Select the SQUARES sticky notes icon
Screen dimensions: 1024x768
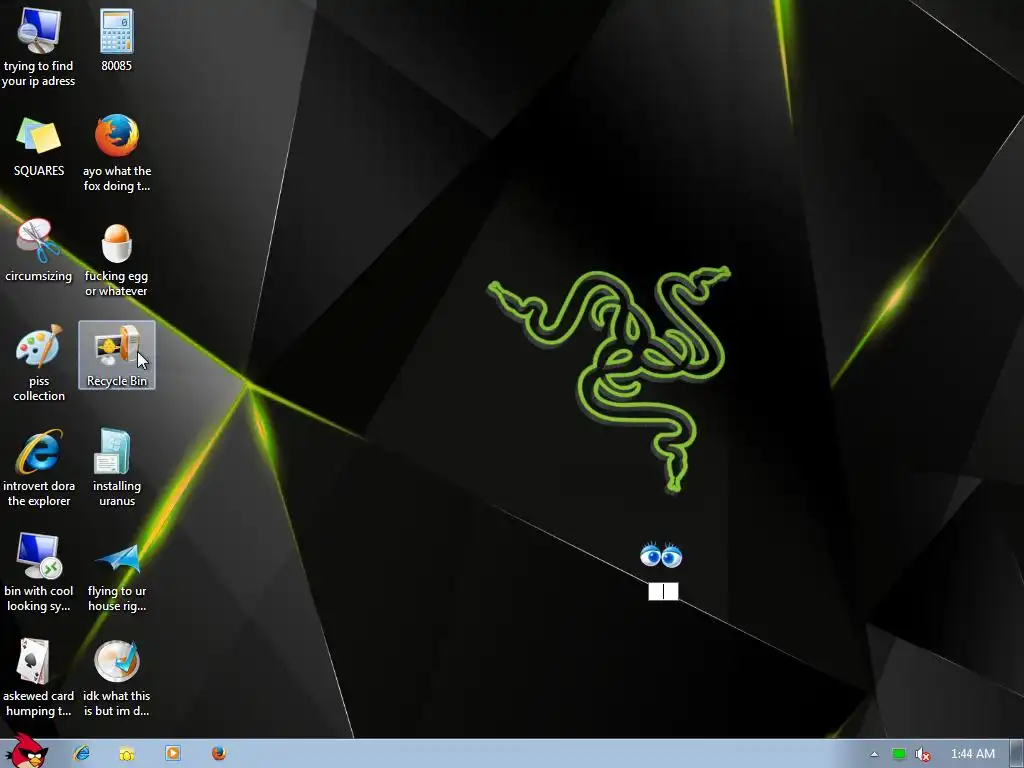[39, 145]
